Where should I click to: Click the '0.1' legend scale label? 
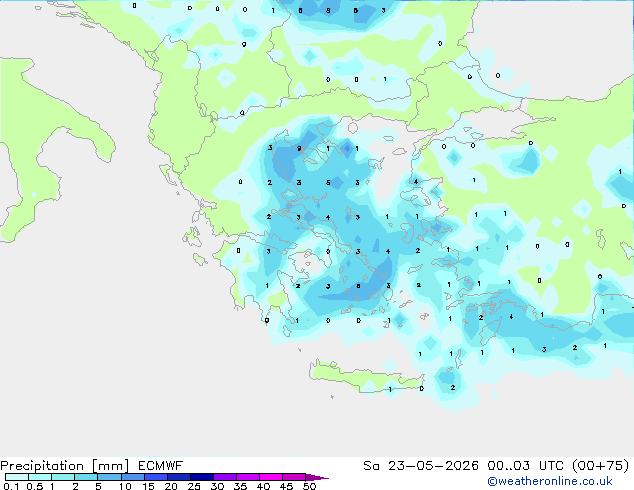coord(11,486)
